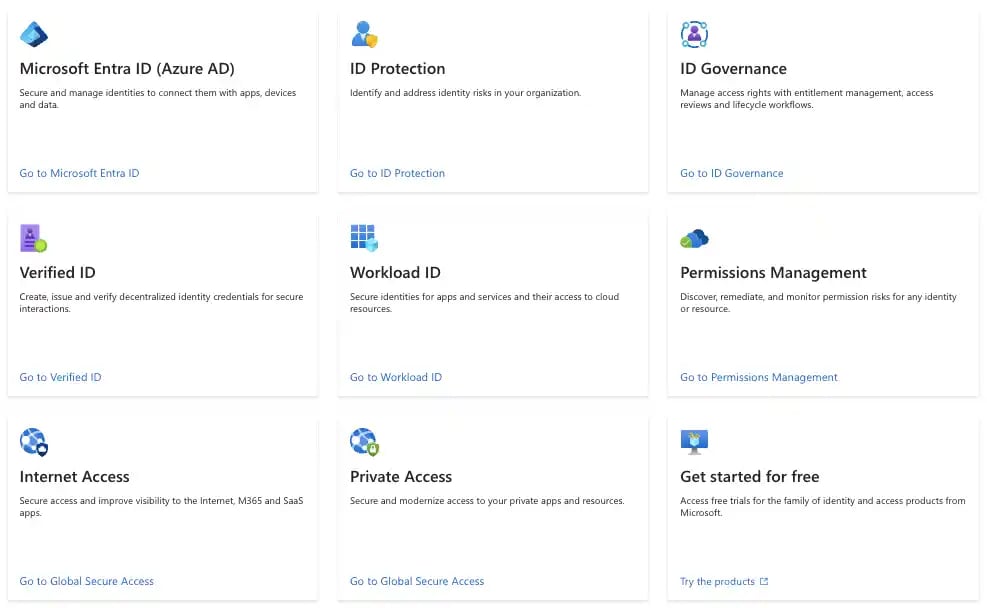Image resolution: width=987 pixels, height=608 pixels.
Task: Open Go to Global Secure Access under Internet Access
Action: point(87,581)
